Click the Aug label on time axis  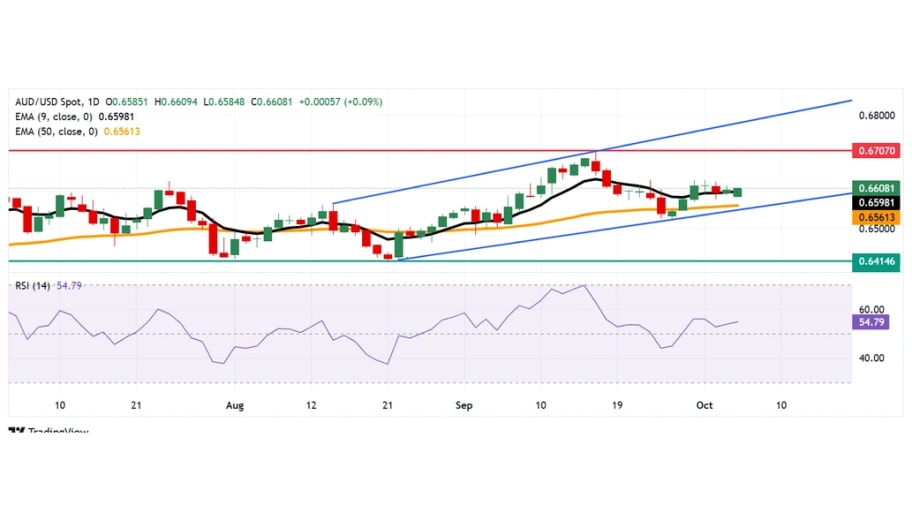(235, 405)
